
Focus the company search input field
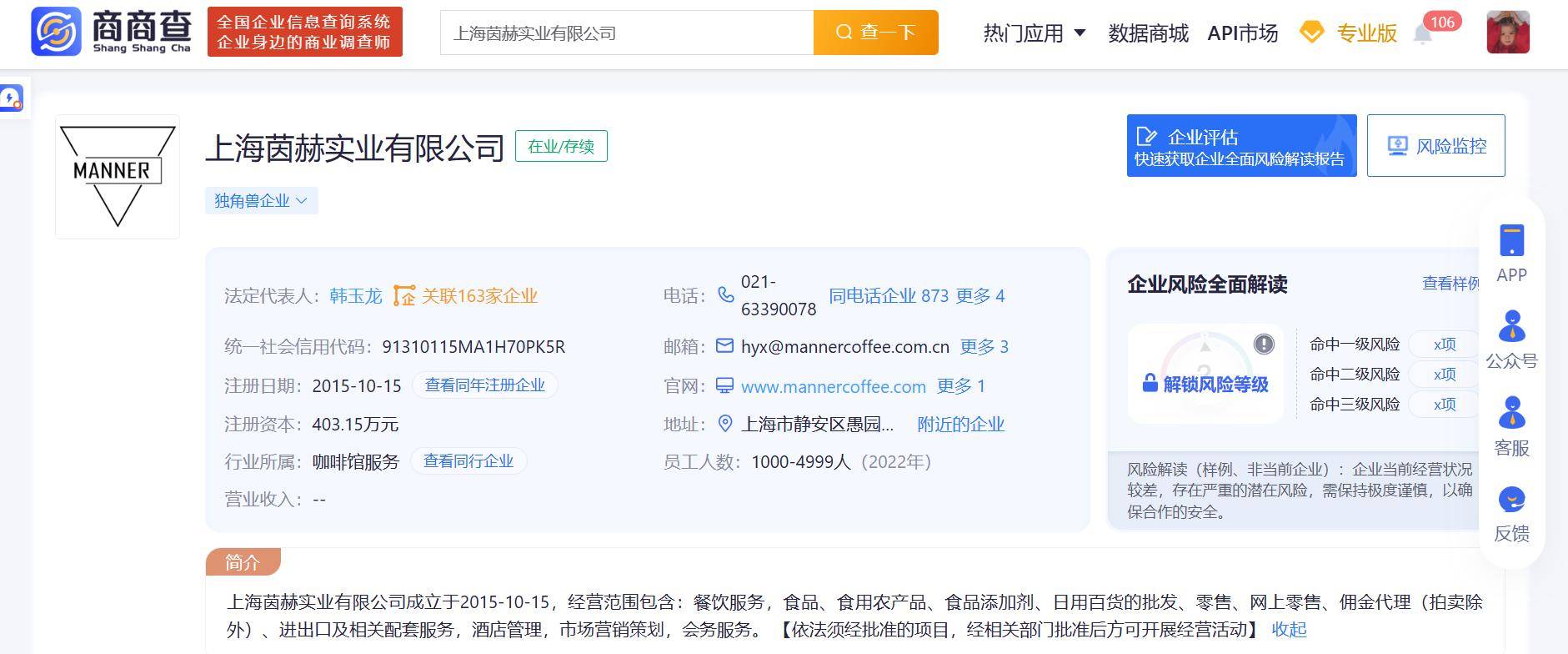click(627, 33)
